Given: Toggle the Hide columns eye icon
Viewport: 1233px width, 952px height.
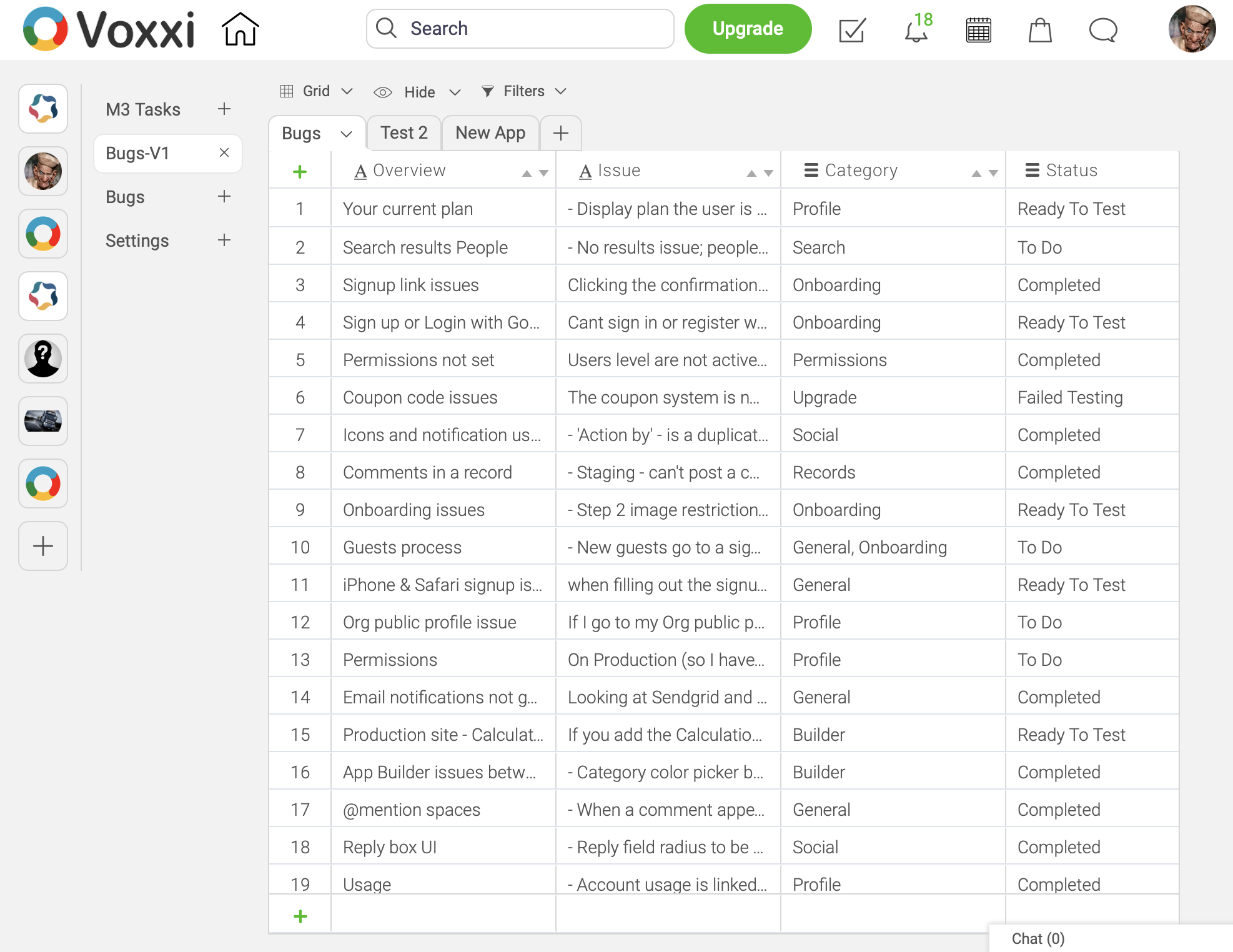Looking at the screenshot, I should [383, 92].
